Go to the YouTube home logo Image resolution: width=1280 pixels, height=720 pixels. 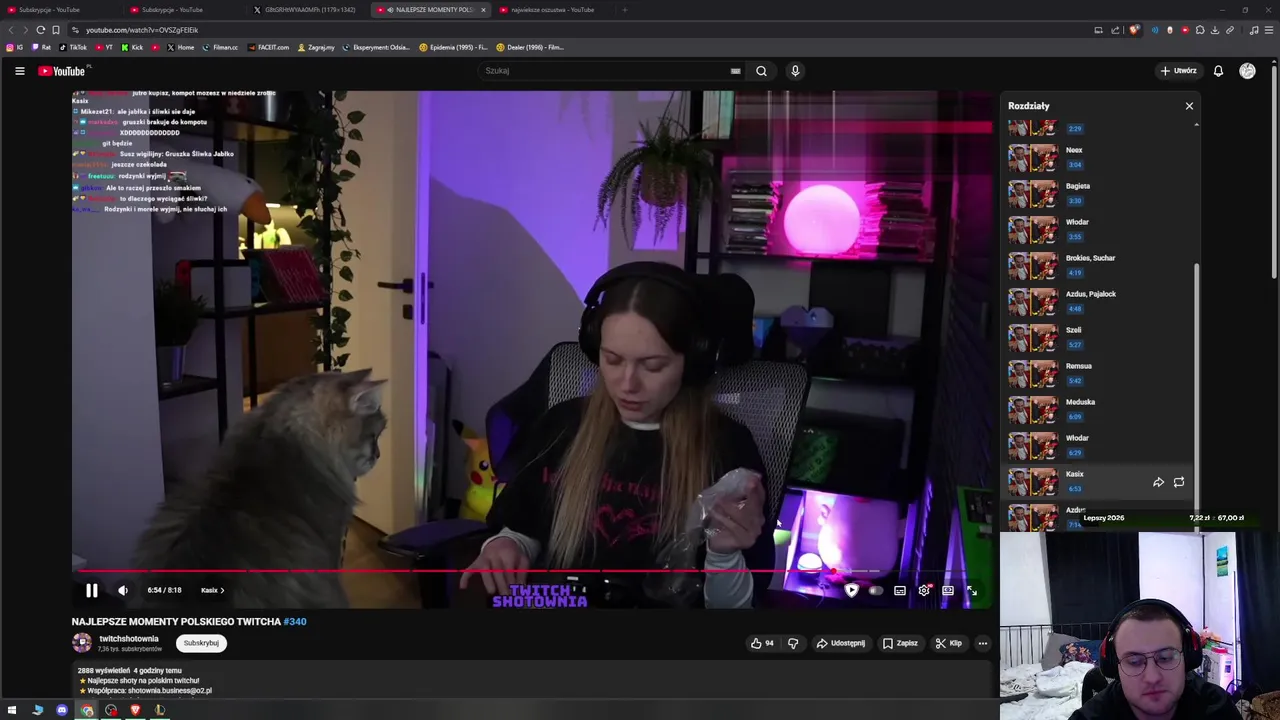coord(62,71)
